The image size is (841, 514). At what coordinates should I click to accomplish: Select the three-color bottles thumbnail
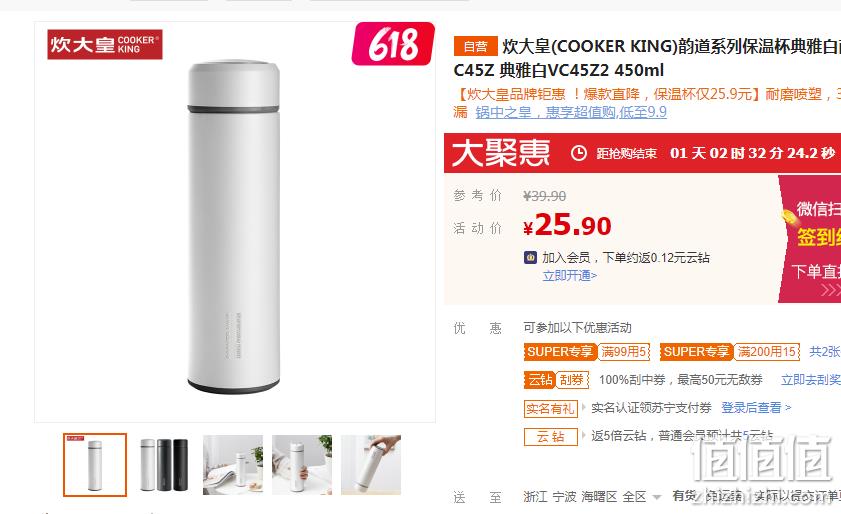pyautogui.click(x=164, y=465)
